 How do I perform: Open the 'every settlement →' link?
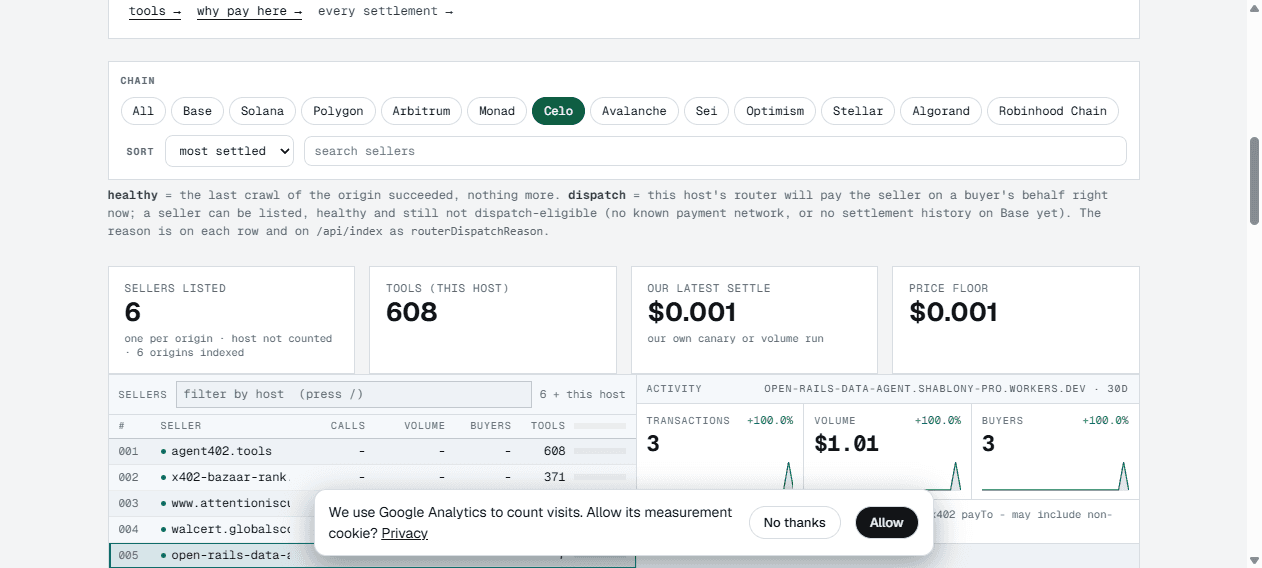point(385,12)
